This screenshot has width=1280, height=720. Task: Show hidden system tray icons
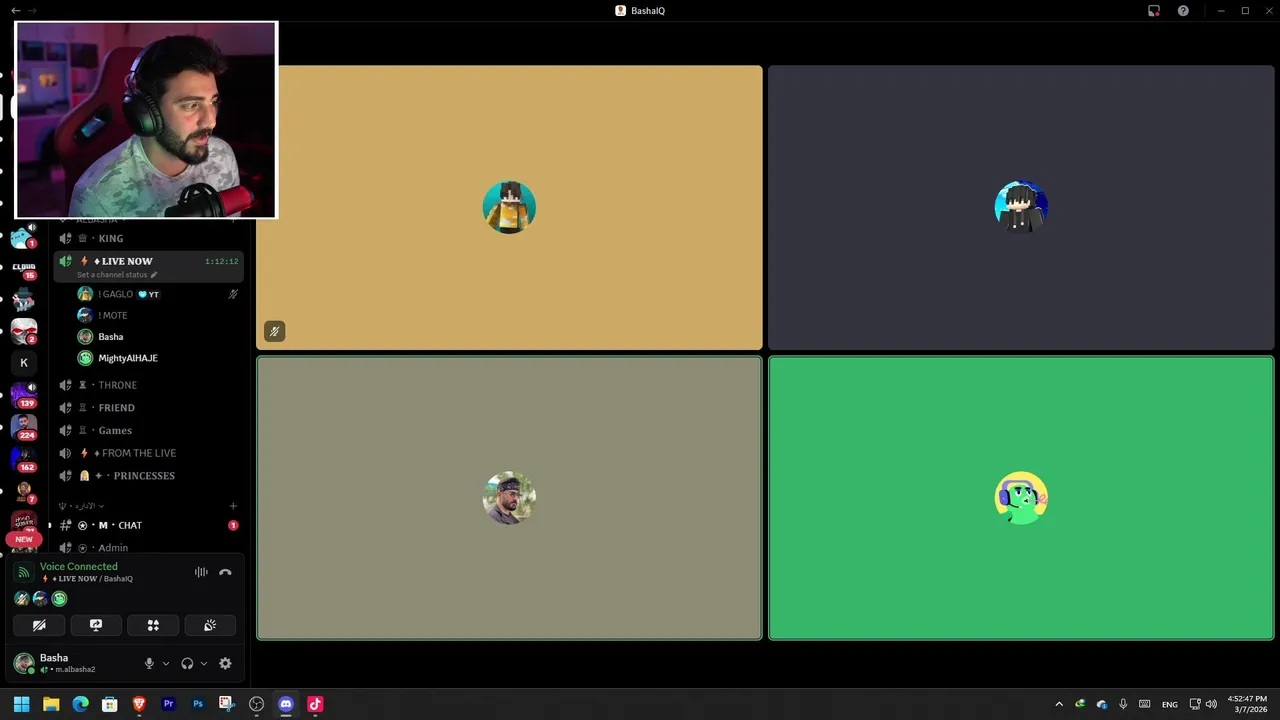click(x=1059, y=704)
